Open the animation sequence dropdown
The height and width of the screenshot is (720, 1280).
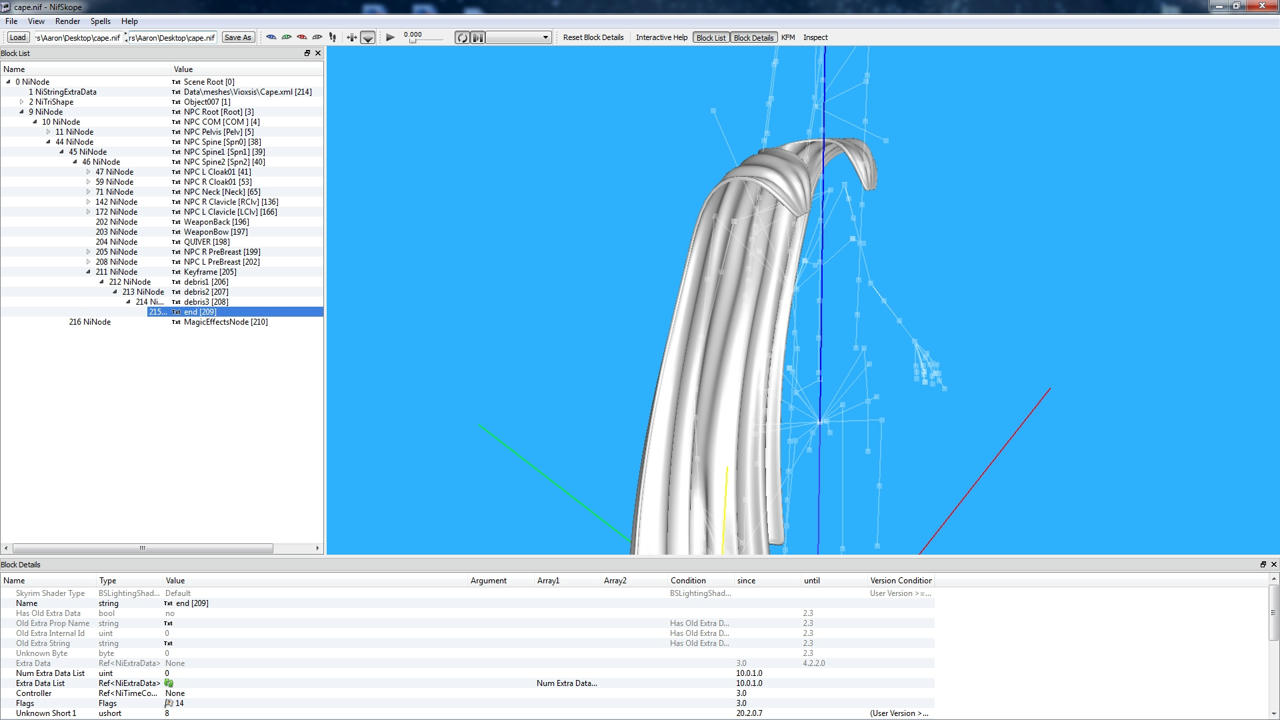pyautogui.click(x=519, y=38)
